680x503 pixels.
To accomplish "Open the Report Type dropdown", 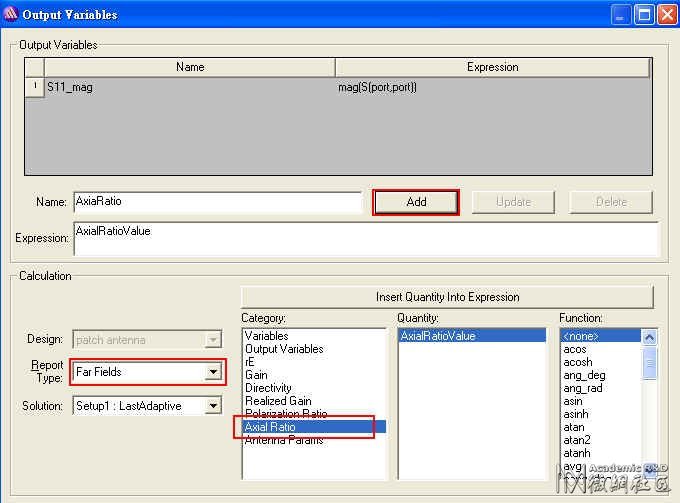I will point(213,372).
